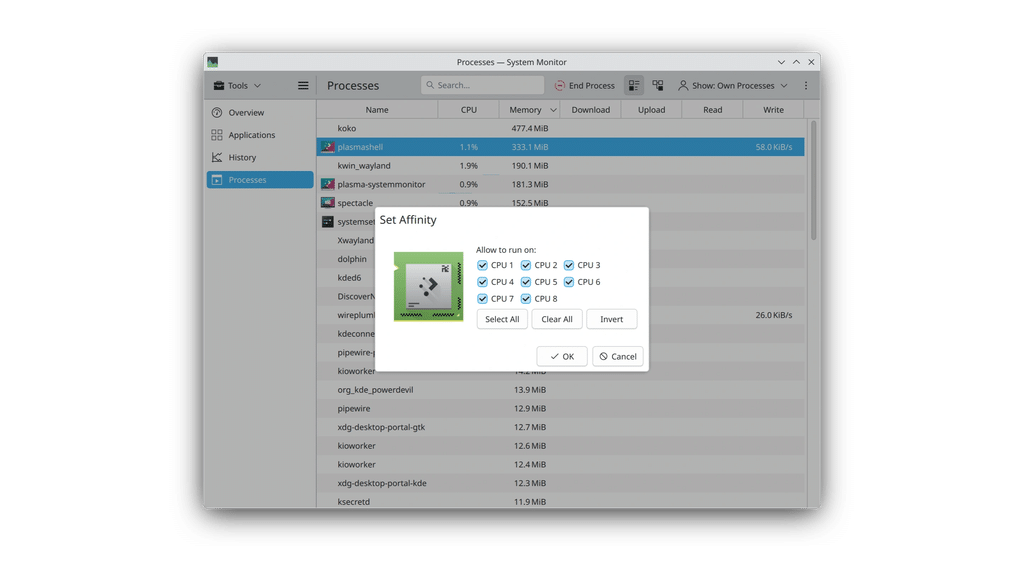Confirm affinity with OK

(x=562, y=357)
